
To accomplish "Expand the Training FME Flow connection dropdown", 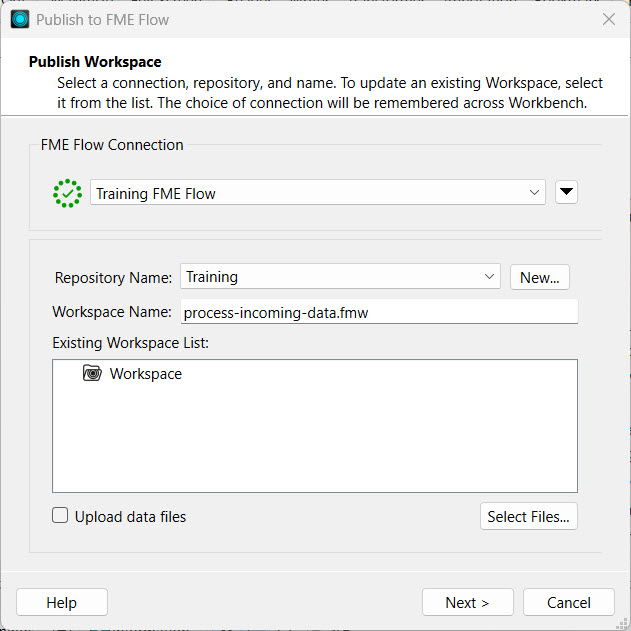I will pyautogui.click(x=535, y=193).
